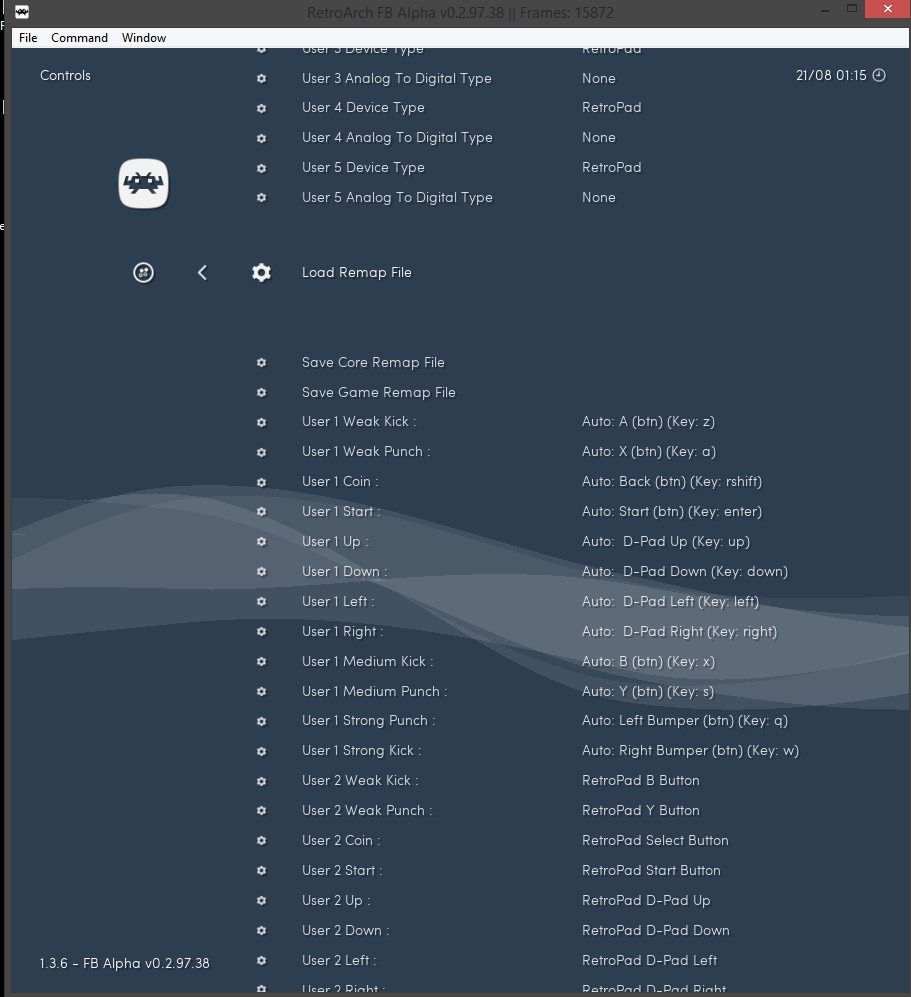The width and height of the screenshot is (911, 997).
Task: Select the User 4 Analog To Digital Type row
Action: pos(397,138)
